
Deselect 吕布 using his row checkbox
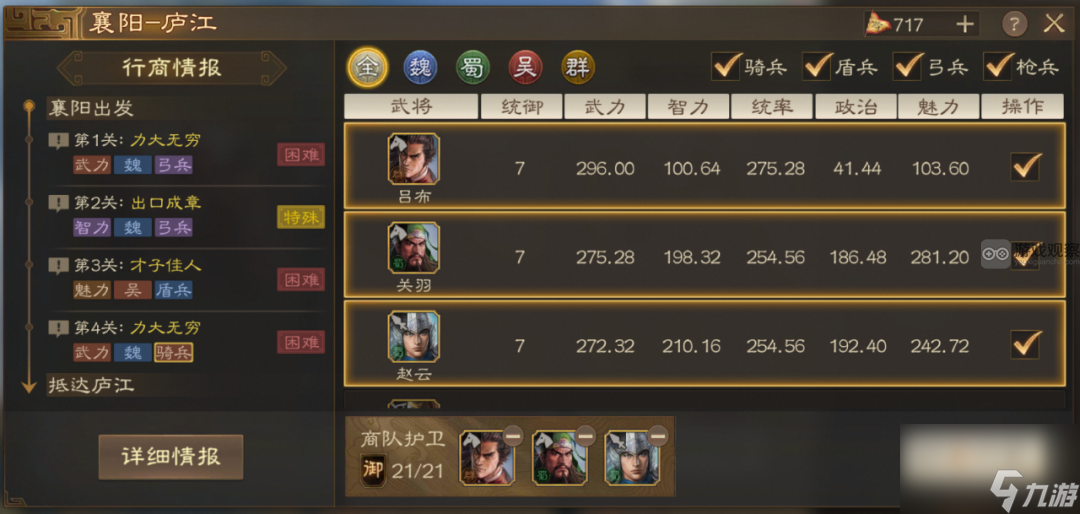[1025, 167]
